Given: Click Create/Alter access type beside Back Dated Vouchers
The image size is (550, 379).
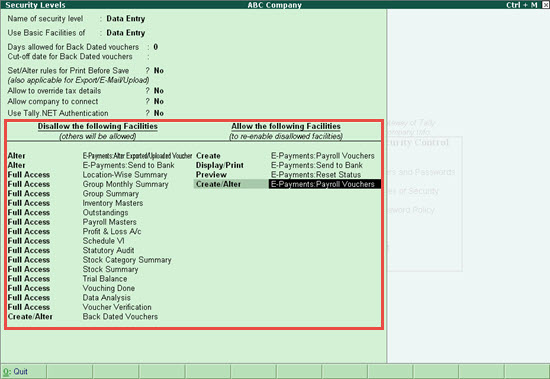Looking at the screenshot, I should pyautogui.click(x=30, y=317).
